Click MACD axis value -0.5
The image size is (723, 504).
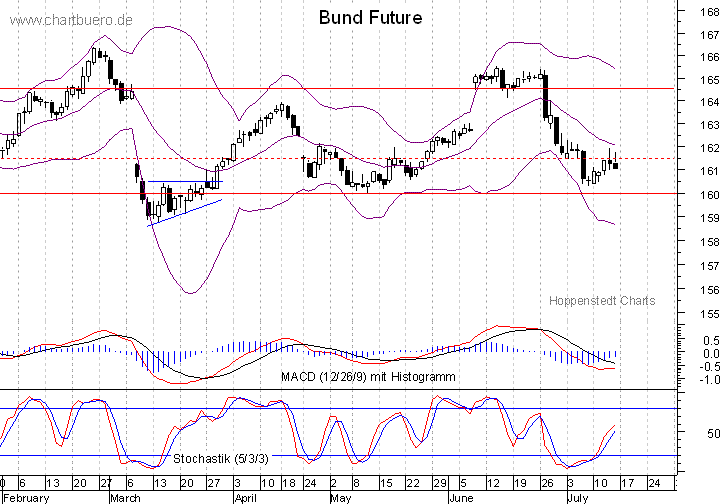(710, 367)
